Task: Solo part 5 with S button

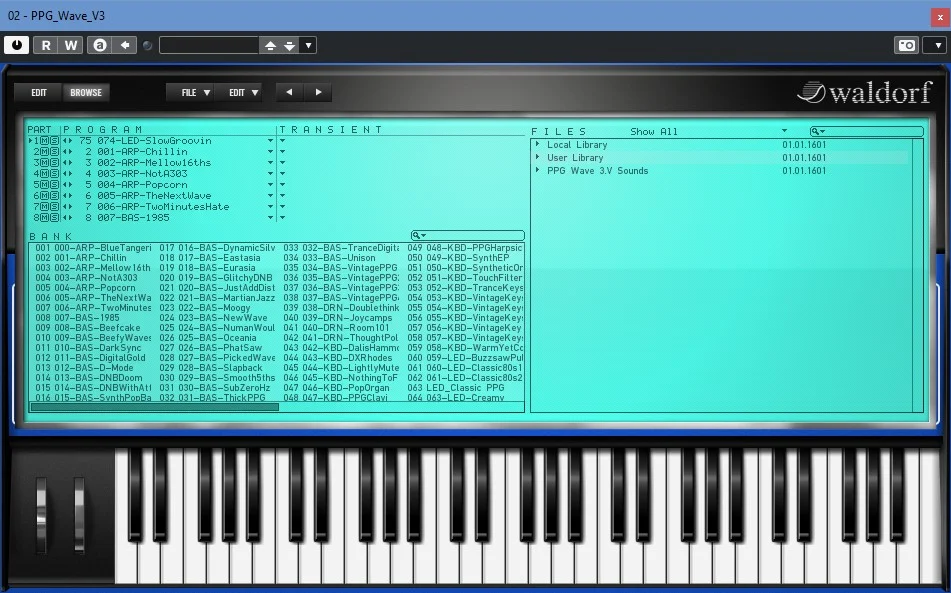Action: (x=55, y=184)
